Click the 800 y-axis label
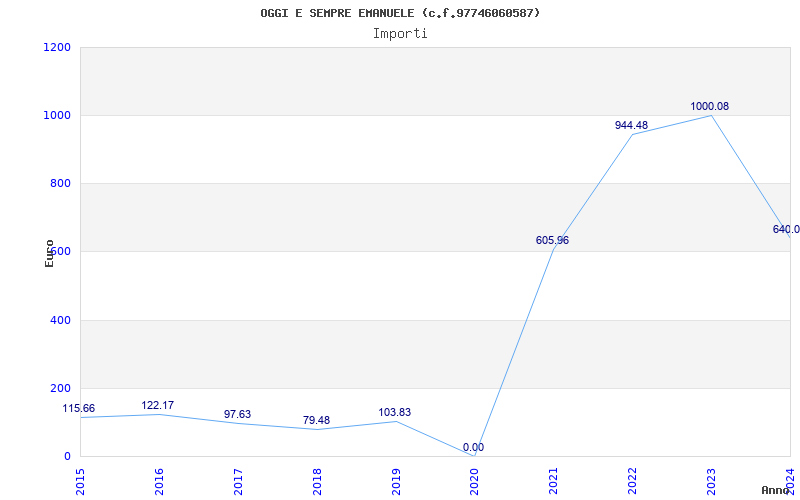 click(x=60, y=183)
